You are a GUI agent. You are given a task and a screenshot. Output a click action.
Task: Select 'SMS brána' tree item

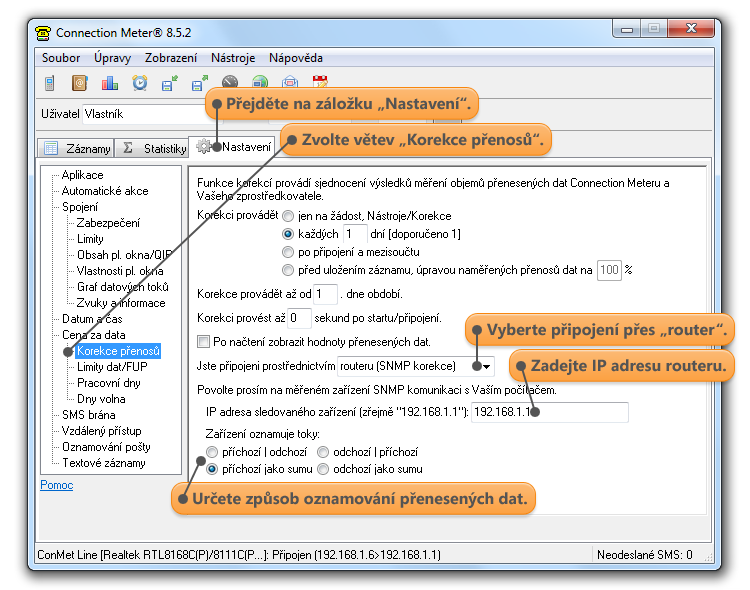pyautogui.click(x=88, y=415)
